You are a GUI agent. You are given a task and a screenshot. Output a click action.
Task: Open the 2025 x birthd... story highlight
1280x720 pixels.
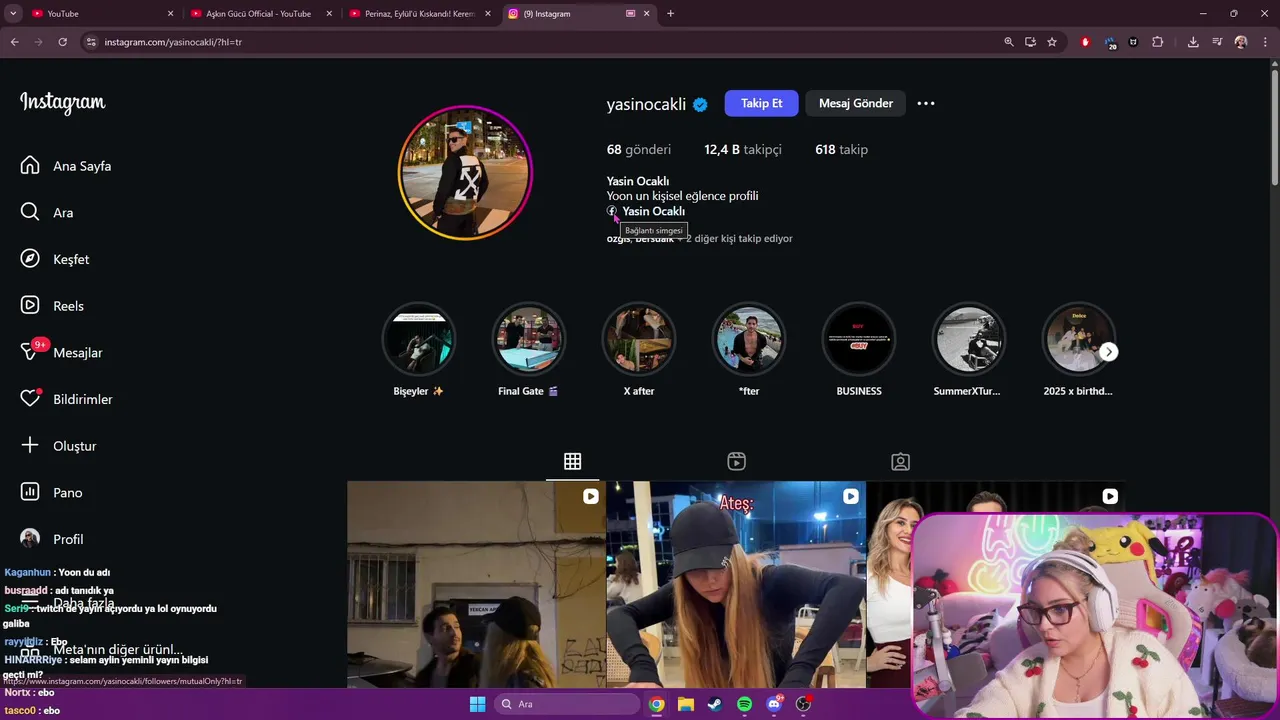[1078, 339]
